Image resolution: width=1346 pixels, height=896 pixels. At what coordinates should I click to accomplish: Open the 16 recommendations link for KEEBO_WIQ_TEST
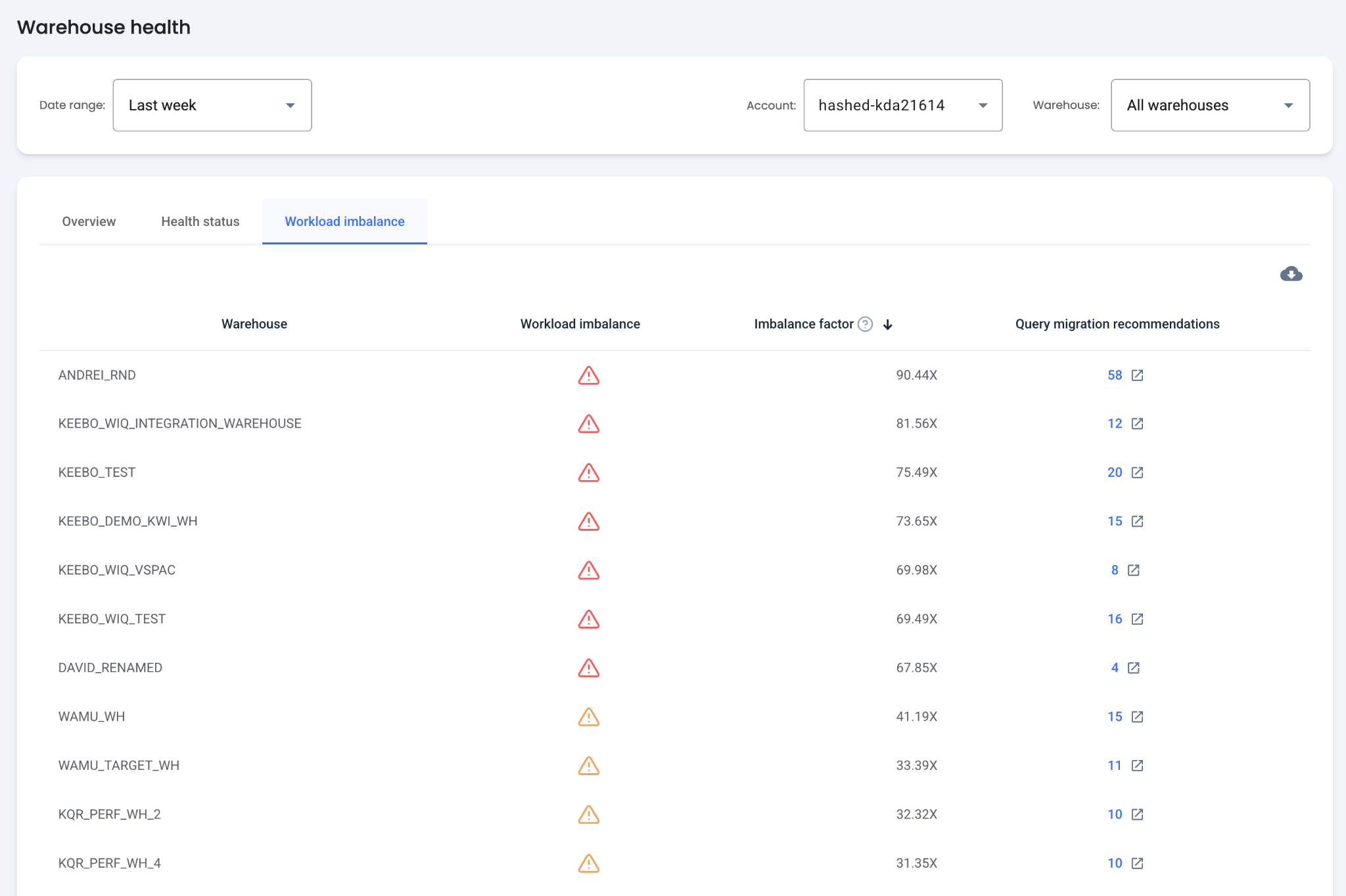(1115, 619)
